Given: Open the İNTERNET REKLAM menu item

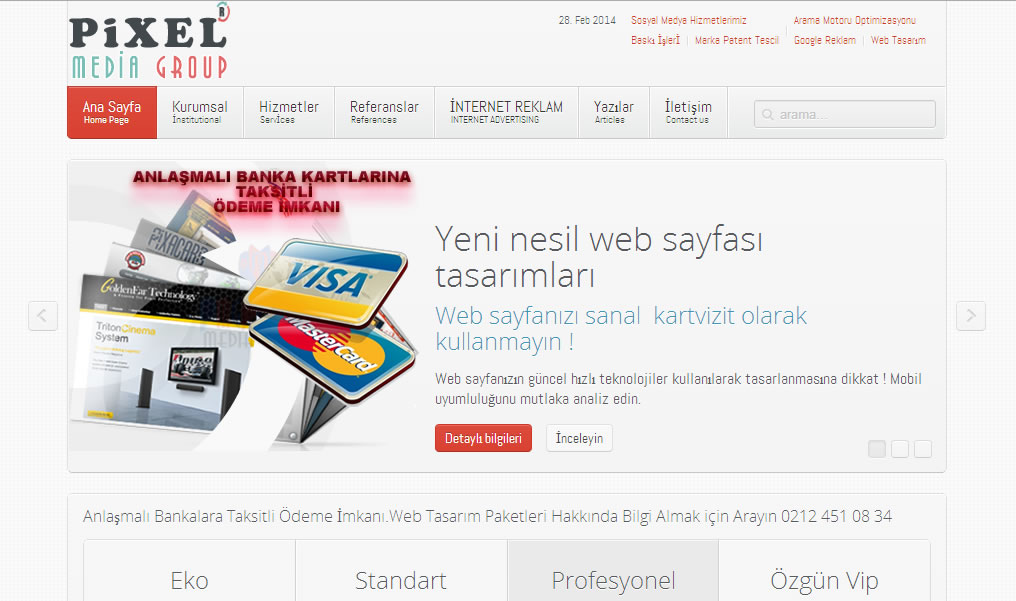Looking at the screenshot, I should [x=506, y=112].
